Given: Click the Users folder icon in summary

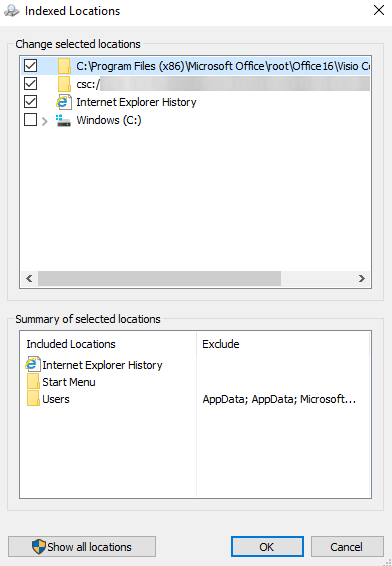Looking at the screenshot, I should (33, 399).
